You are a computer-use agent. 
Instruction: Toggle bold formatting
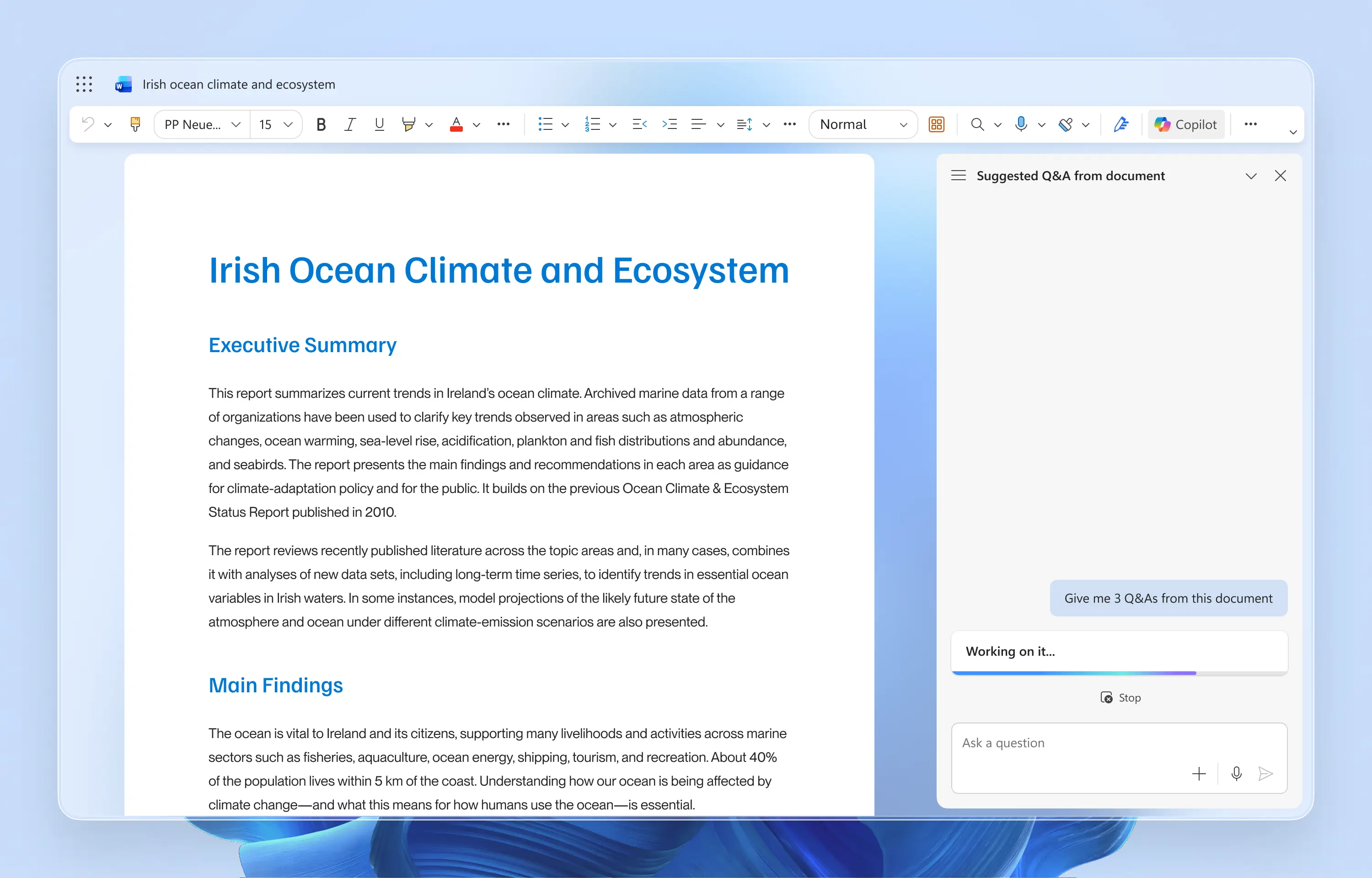coord(321,124)
